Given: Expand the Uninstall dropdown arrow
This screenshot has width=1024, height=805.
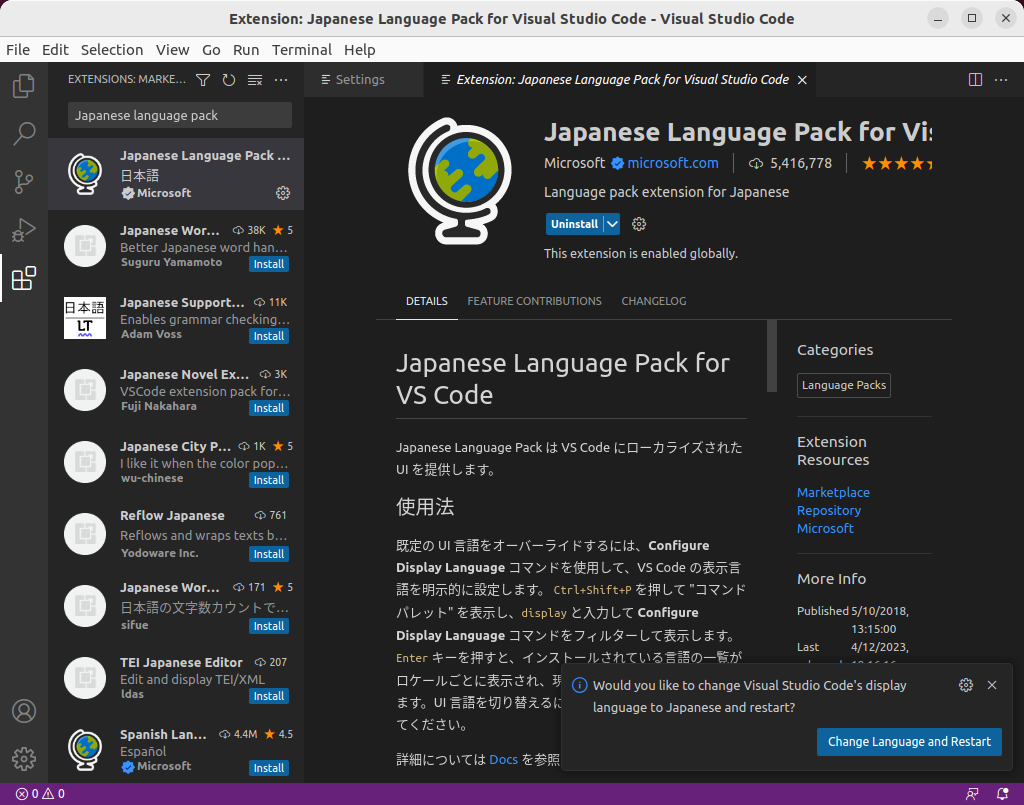Looking at the screenshot, I should pos(612,224).
